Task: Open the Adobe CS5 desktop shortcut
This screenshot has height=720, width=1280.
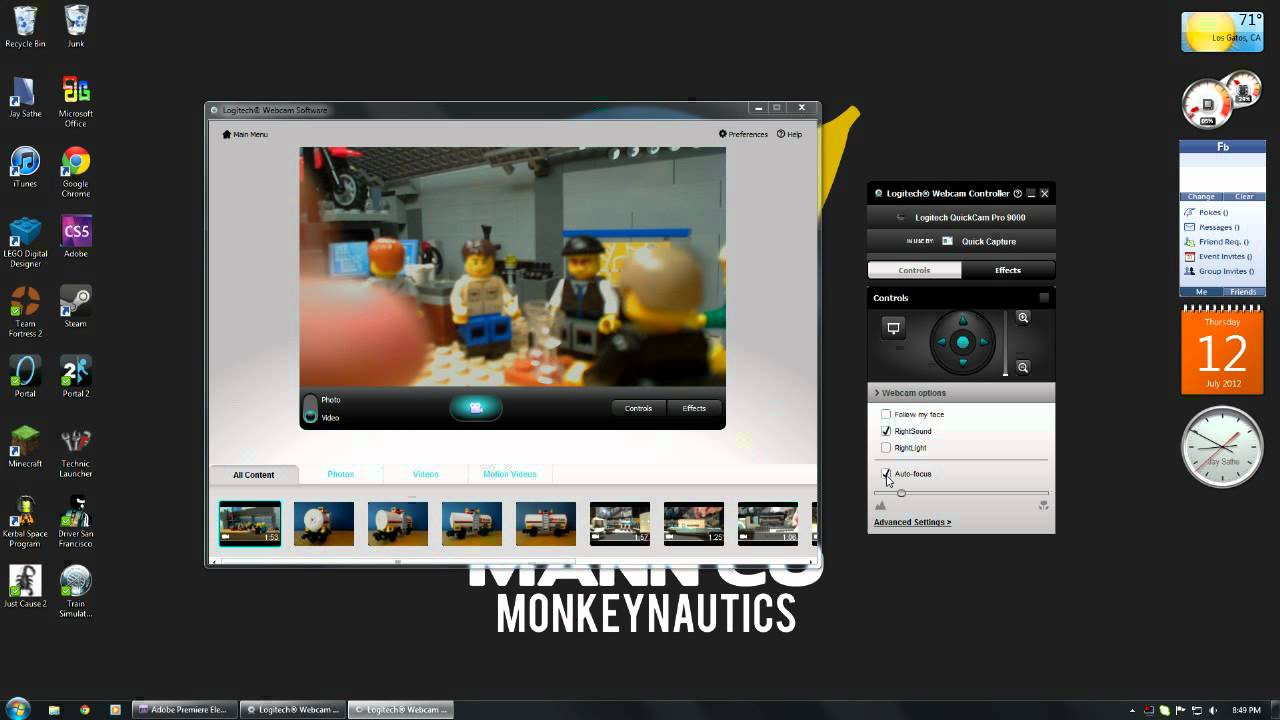Action: pyautogui.click(x=76, y=237)
